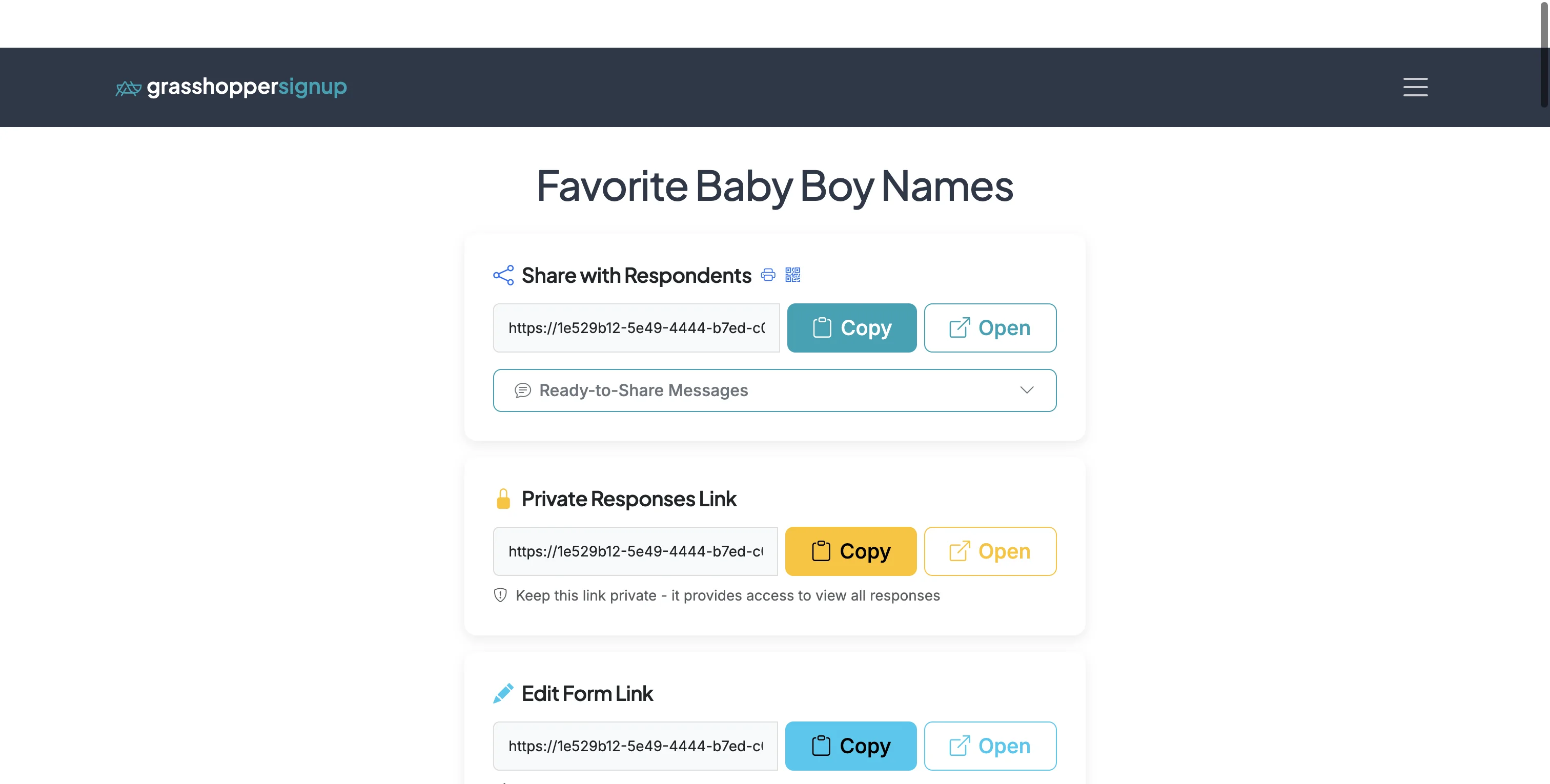The image size is (1550, 784).
Task: Click the lock icon next to Private Responses Link
Action: point(503,498)
